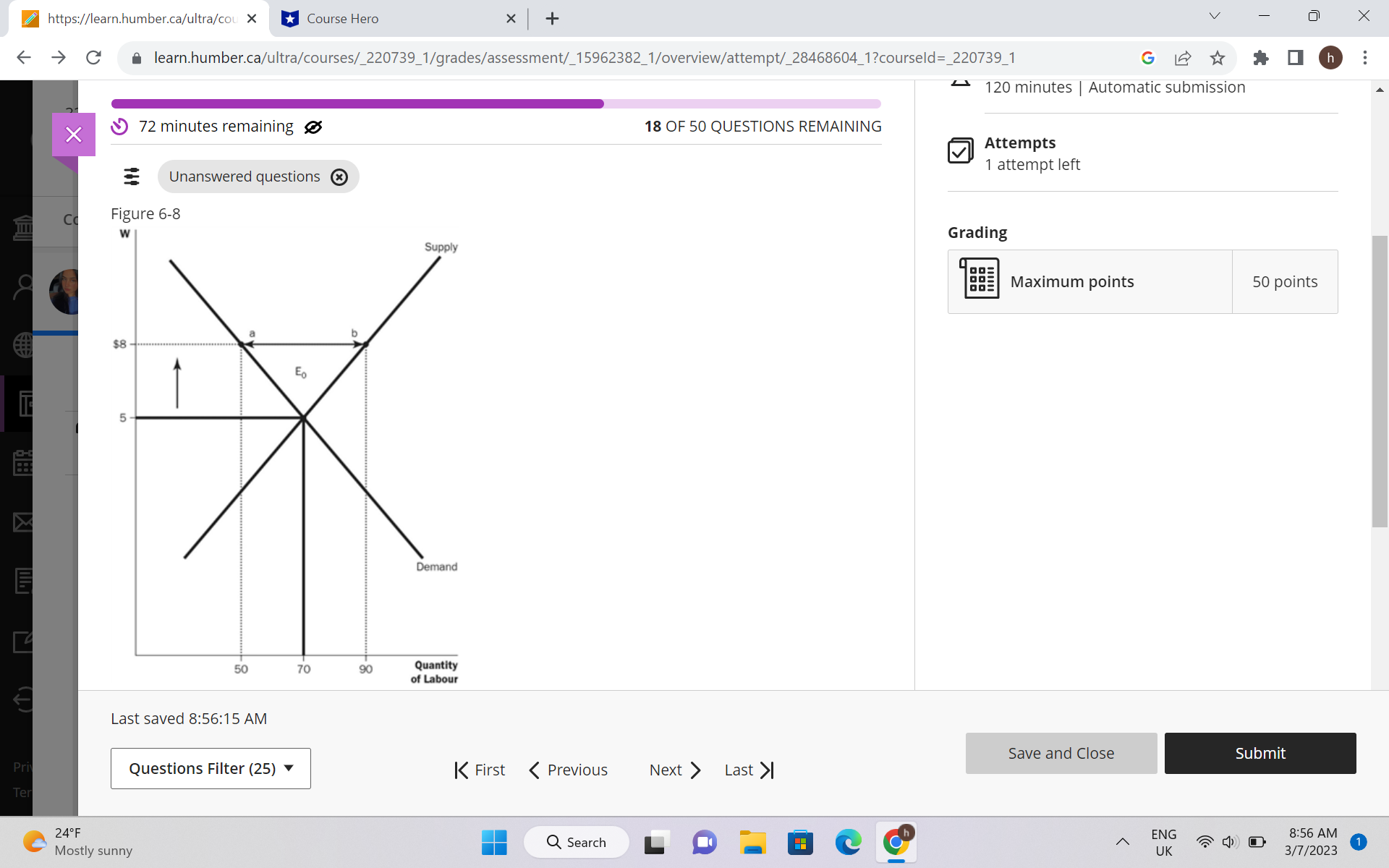Screen dimensions: 1389x868
Task: Expand the tab search chevron near window controls
Action: coord(1214,15)
